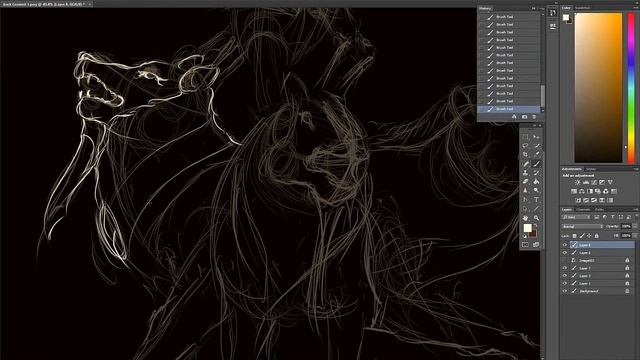The height and width of the screenshot is (360, 640).
Task: Select the Crop tool
Action: point(525,155)
